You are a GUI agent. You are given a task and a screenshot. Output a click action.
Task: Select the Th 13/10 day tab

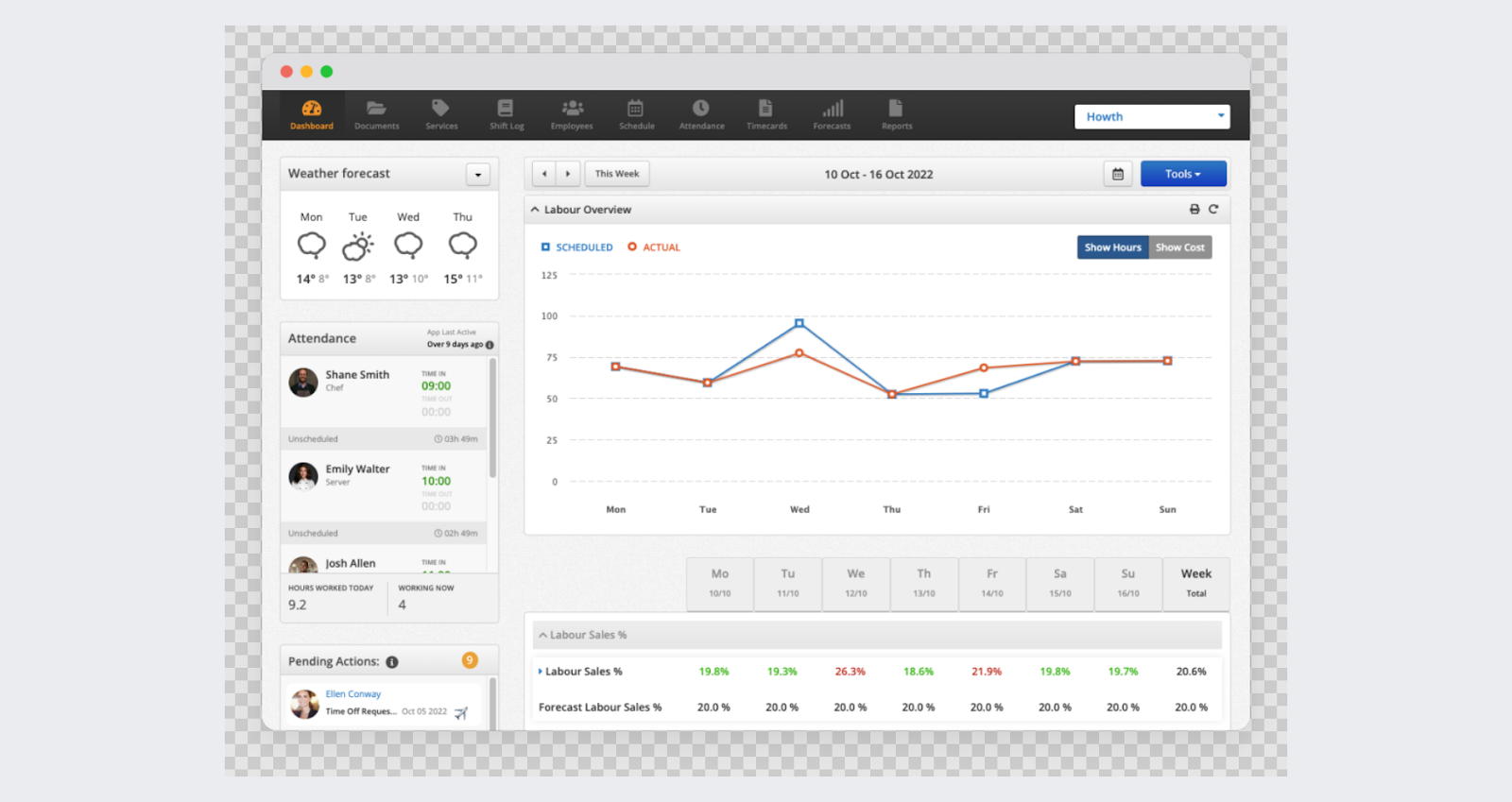tap(924, 584)
